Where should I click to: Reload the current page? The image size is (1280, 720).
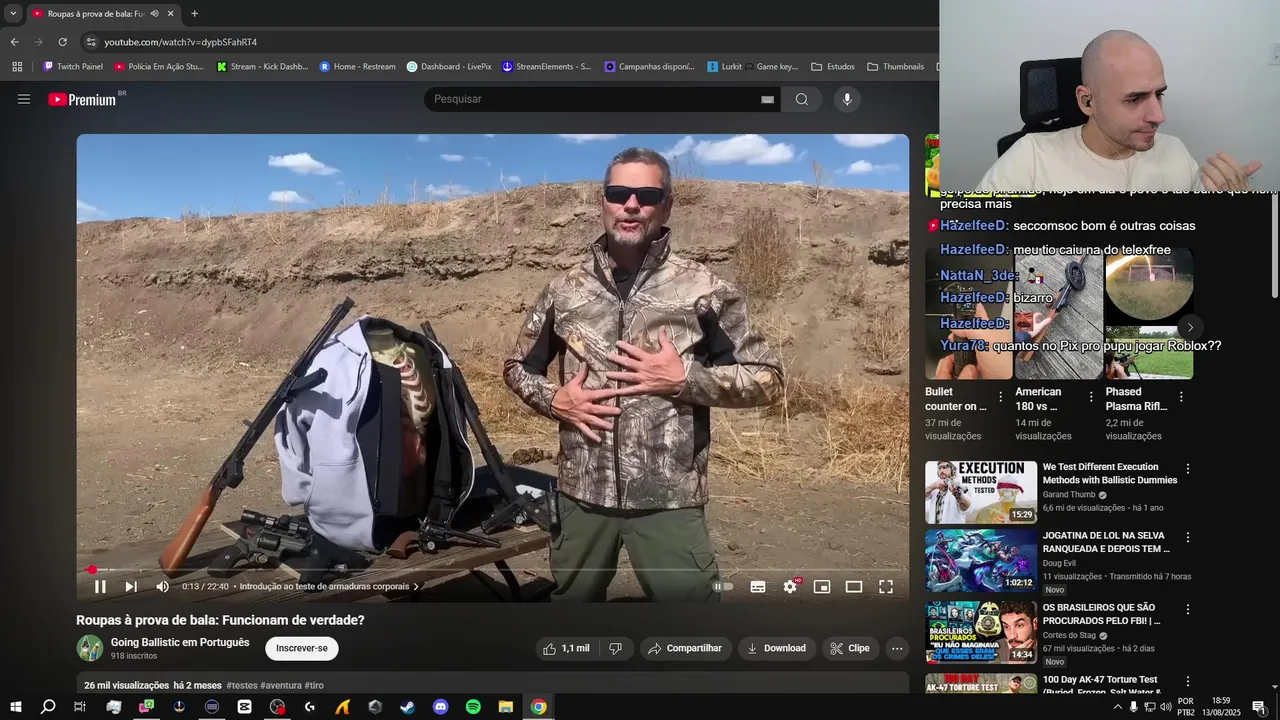pos(62,42)
